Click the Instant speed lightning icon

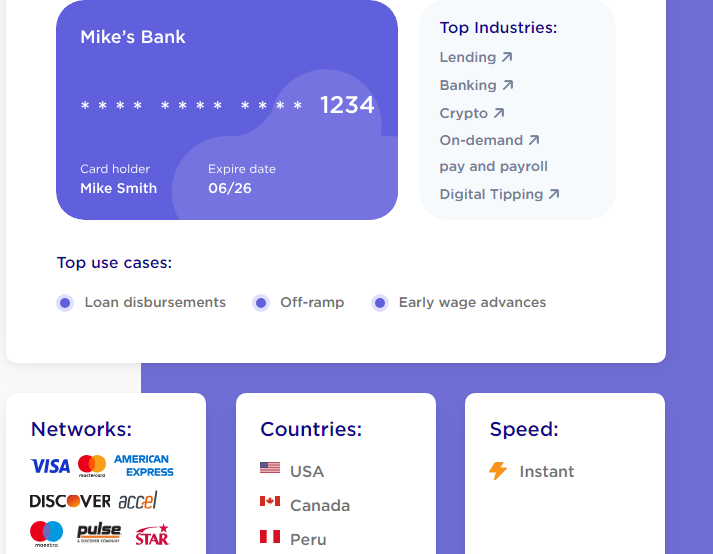498,471
